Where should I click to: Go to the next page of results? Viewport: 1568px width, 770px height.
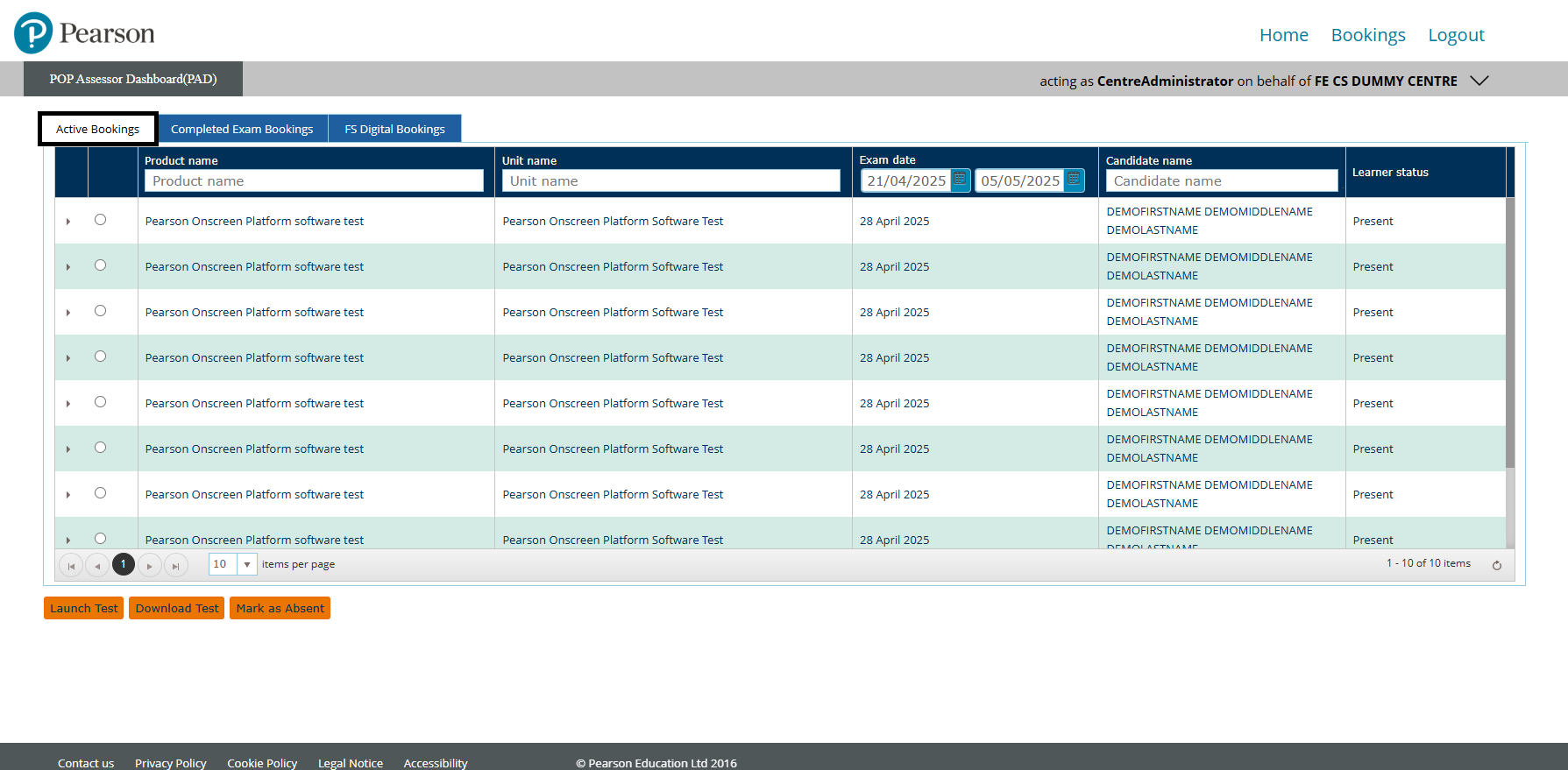pos(150,566)
